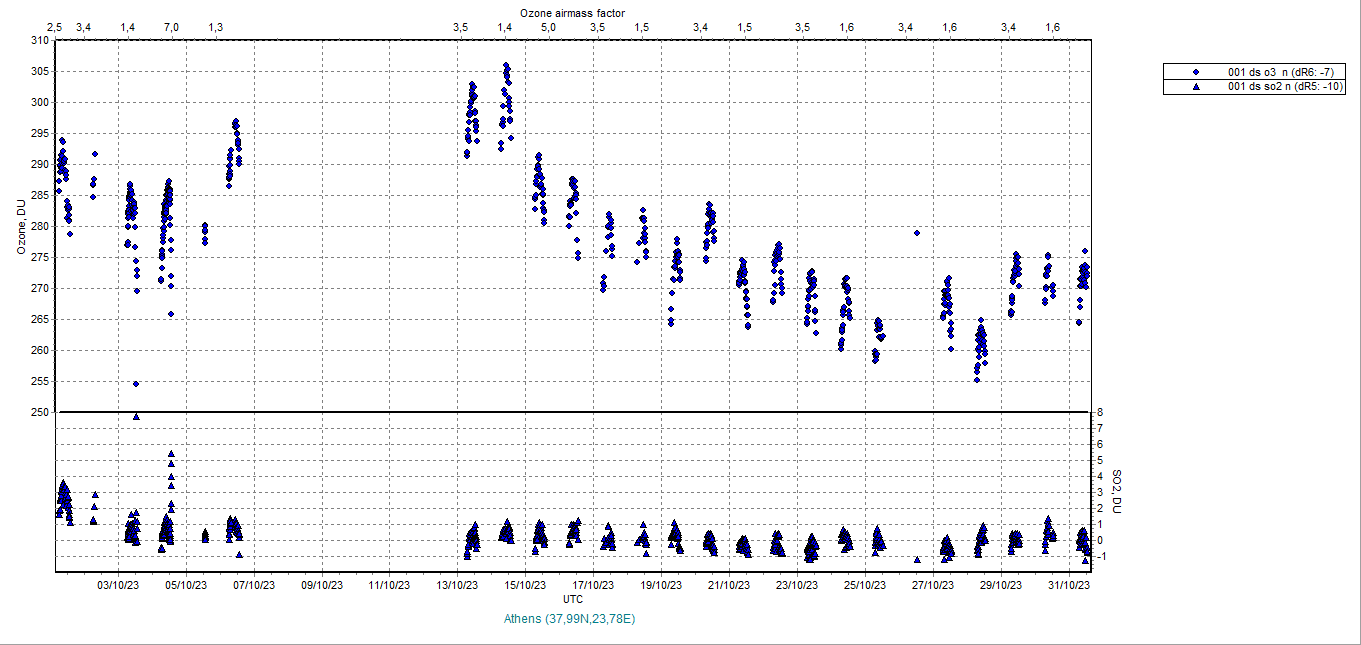This screenshot has height=645, width=1361.
Task: Click the blue triangle marker in the legend
Action: coord(1196,87)
